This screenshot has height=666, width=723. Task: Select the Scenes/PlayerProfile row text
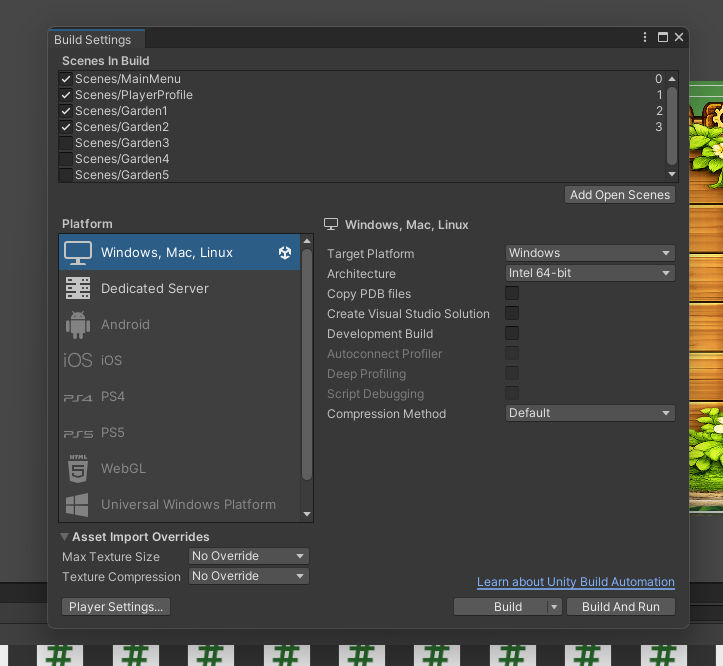tap(134, 95)
